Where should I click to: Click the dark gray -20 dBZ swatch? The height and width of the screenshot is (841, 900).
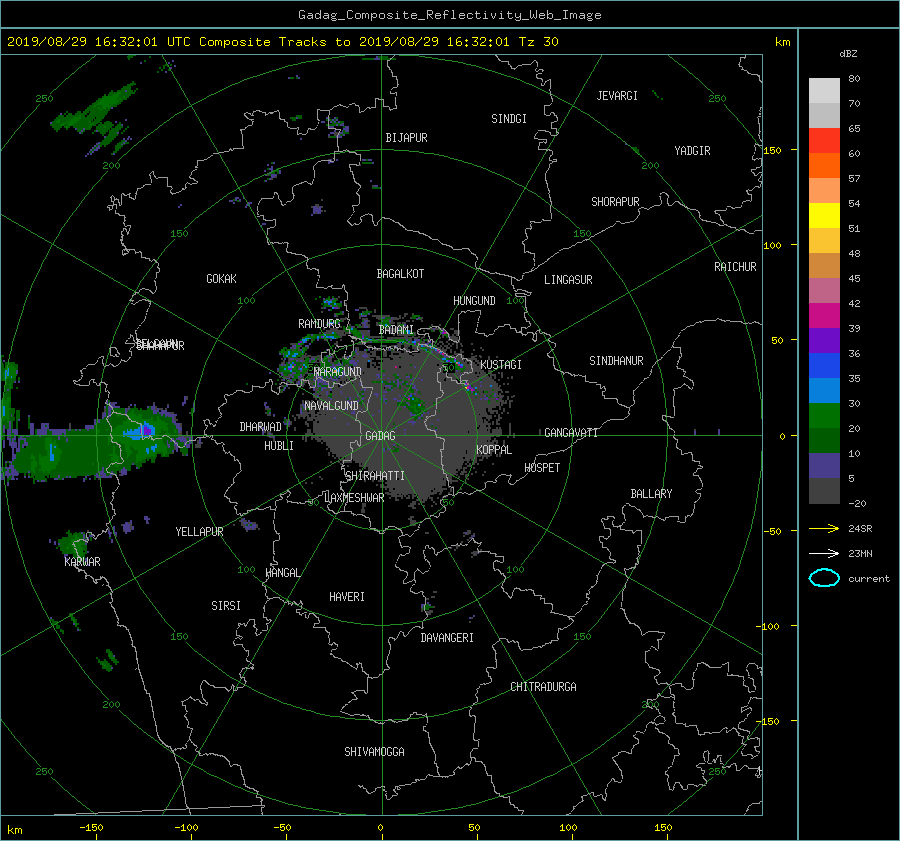point(824,491)
